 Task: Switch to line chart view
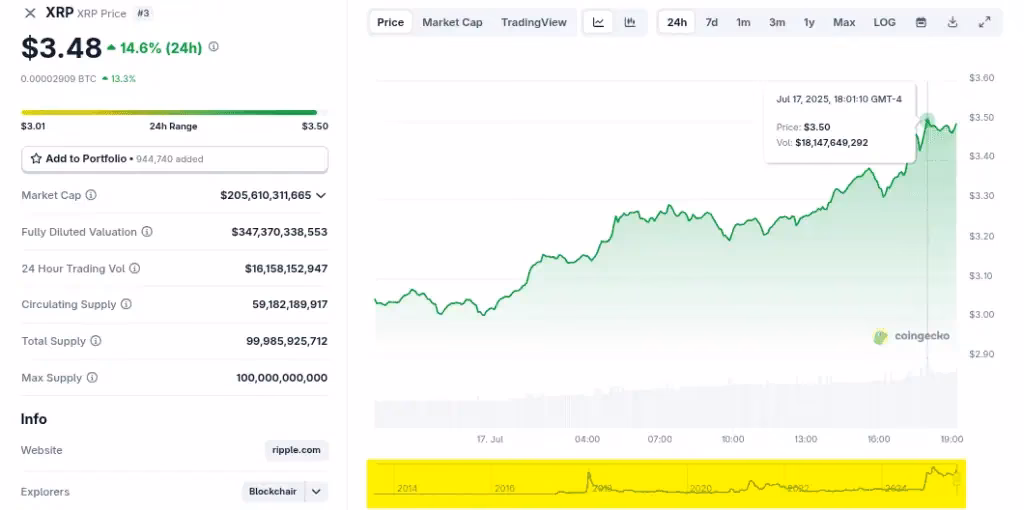[598, 22]
